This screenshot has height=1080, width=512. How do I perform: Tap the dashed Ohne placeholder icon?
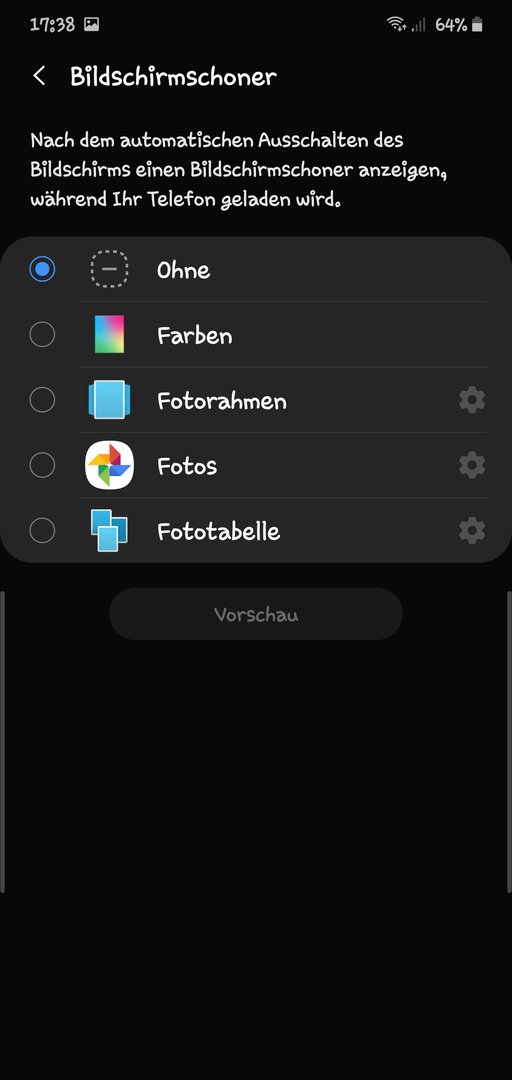pyautogui.click(x=109, y=269)
